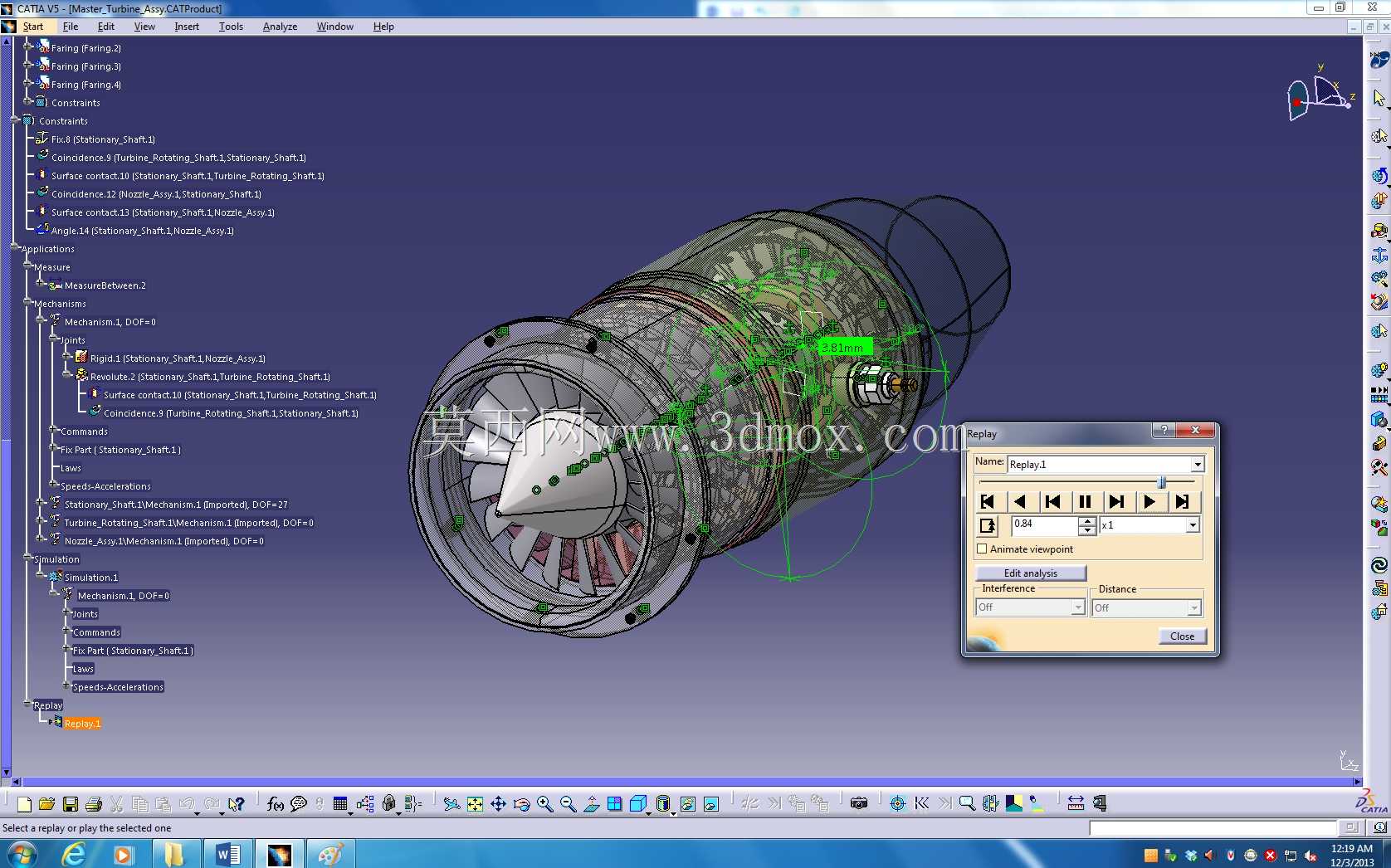Open a file with the Open folder icon
This screenshot has height=868, width=1391.
tap(46, 803)
